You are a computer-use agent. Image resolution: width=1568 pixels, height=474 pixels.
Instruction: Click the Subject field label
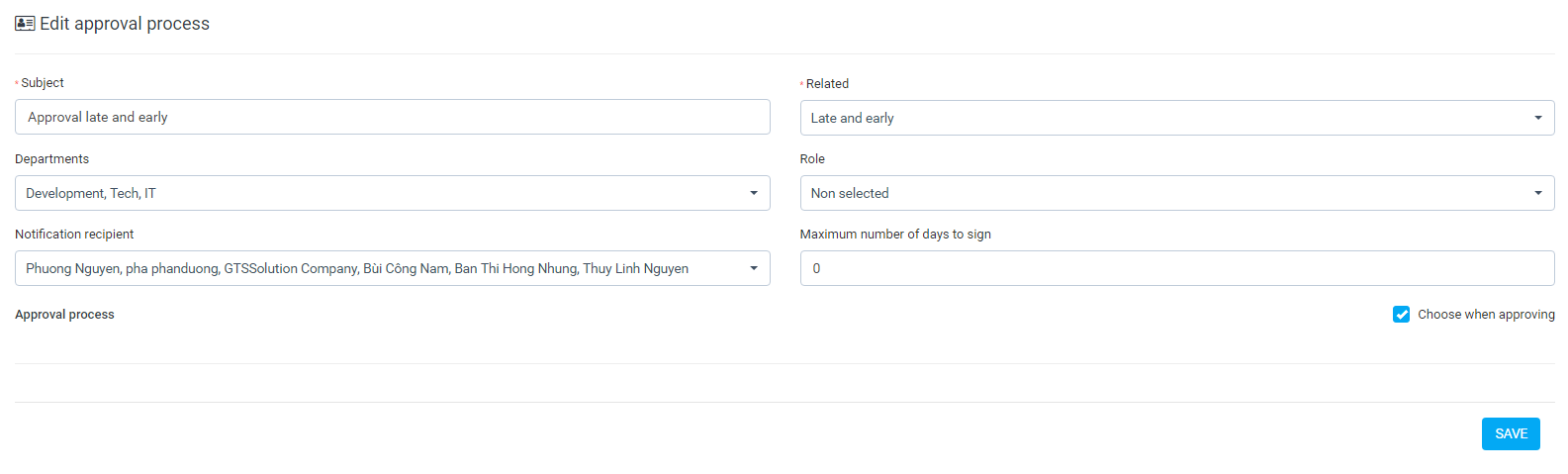[x=43, y=83]
